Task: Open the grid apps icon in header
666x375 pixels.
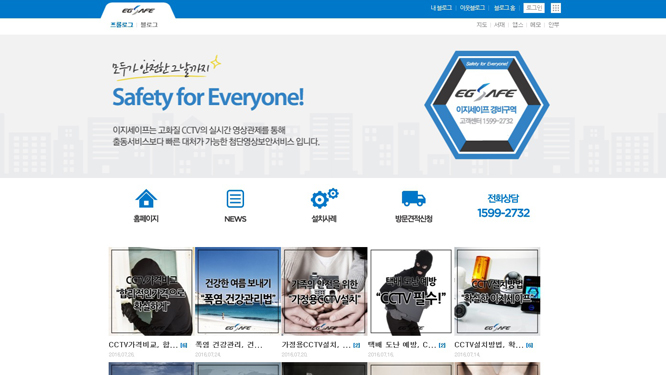Action: 556,8
